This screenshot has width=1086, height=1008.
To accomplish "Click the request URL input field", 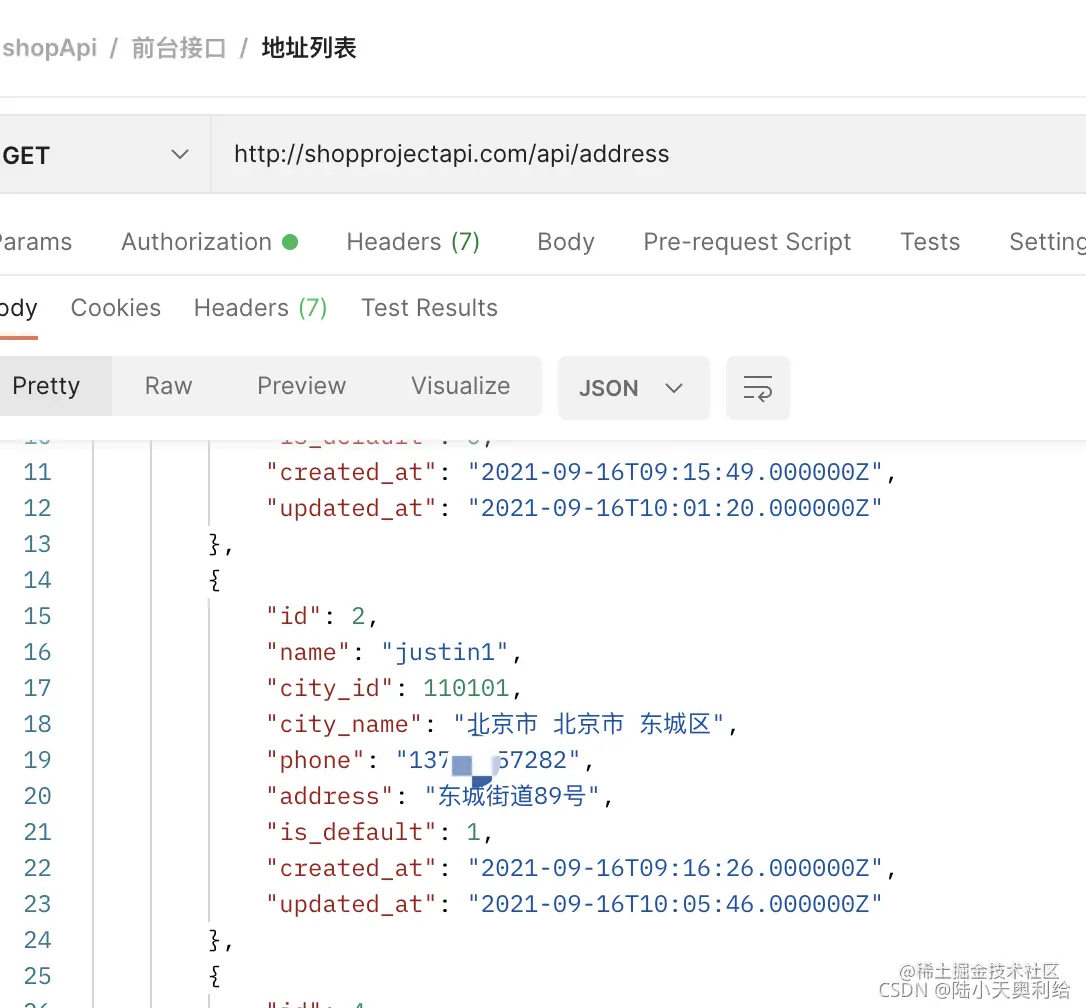I will point(648,154).
